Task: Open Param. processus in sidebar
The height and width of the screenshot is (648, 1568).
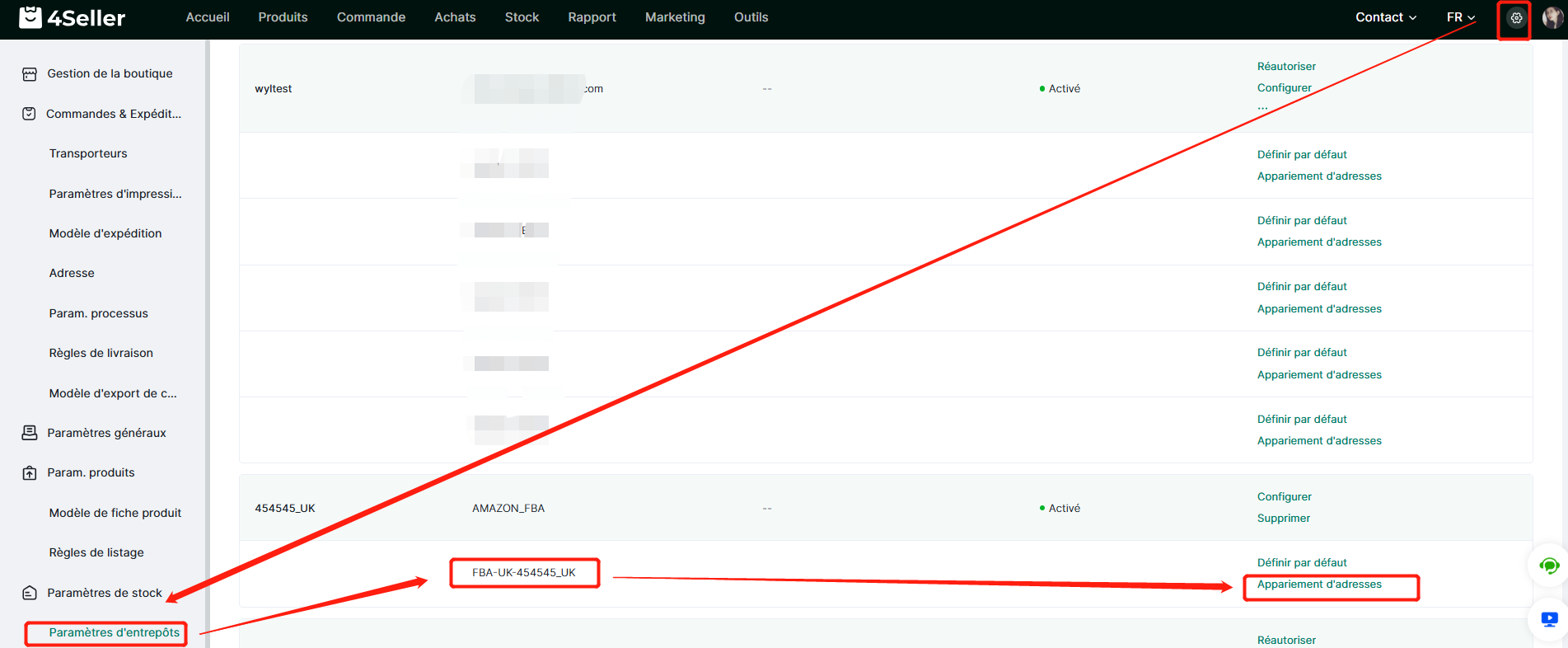Action: click(98, 313)
